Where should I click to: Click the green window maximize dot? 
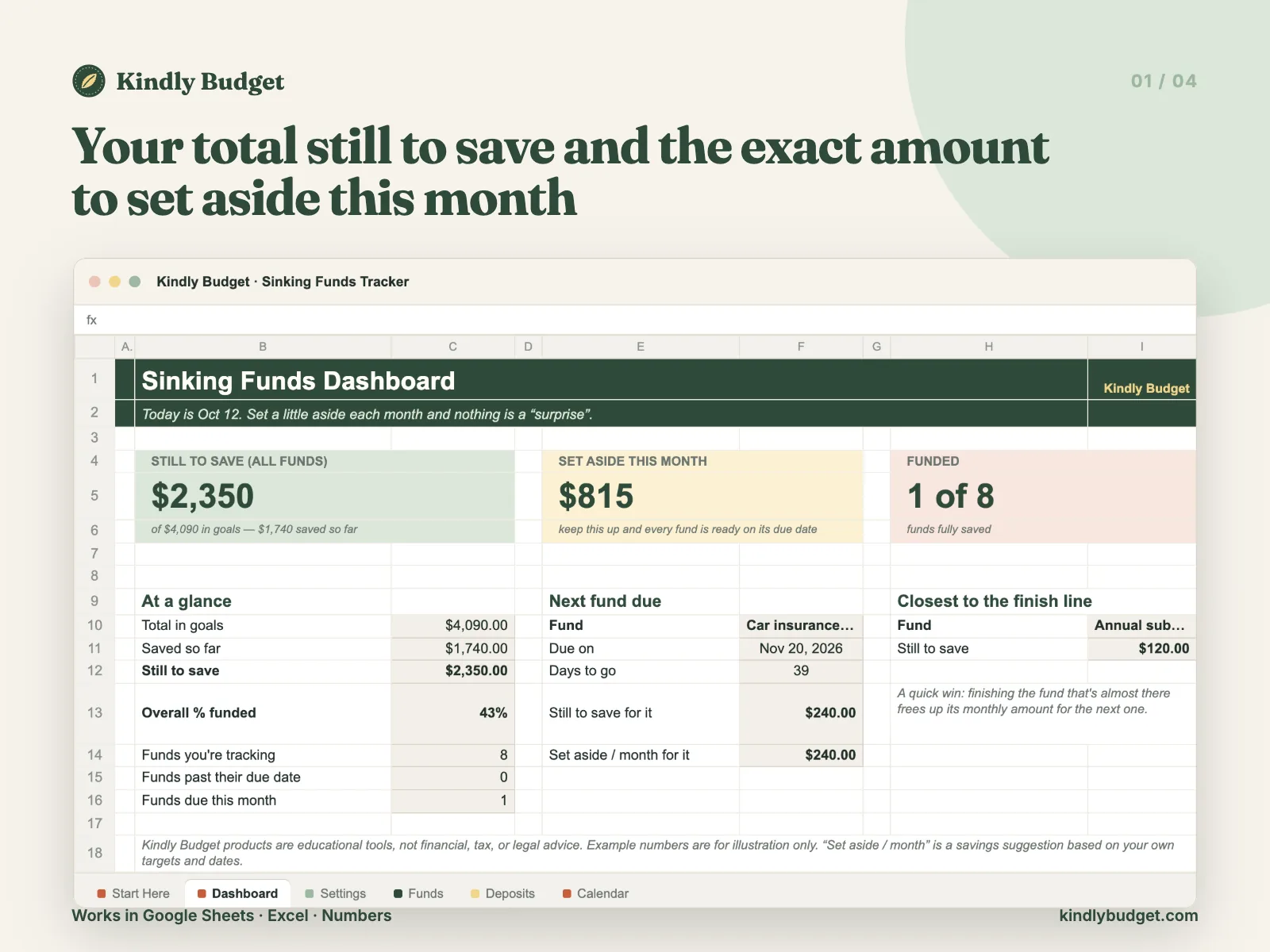pos(135,282)
